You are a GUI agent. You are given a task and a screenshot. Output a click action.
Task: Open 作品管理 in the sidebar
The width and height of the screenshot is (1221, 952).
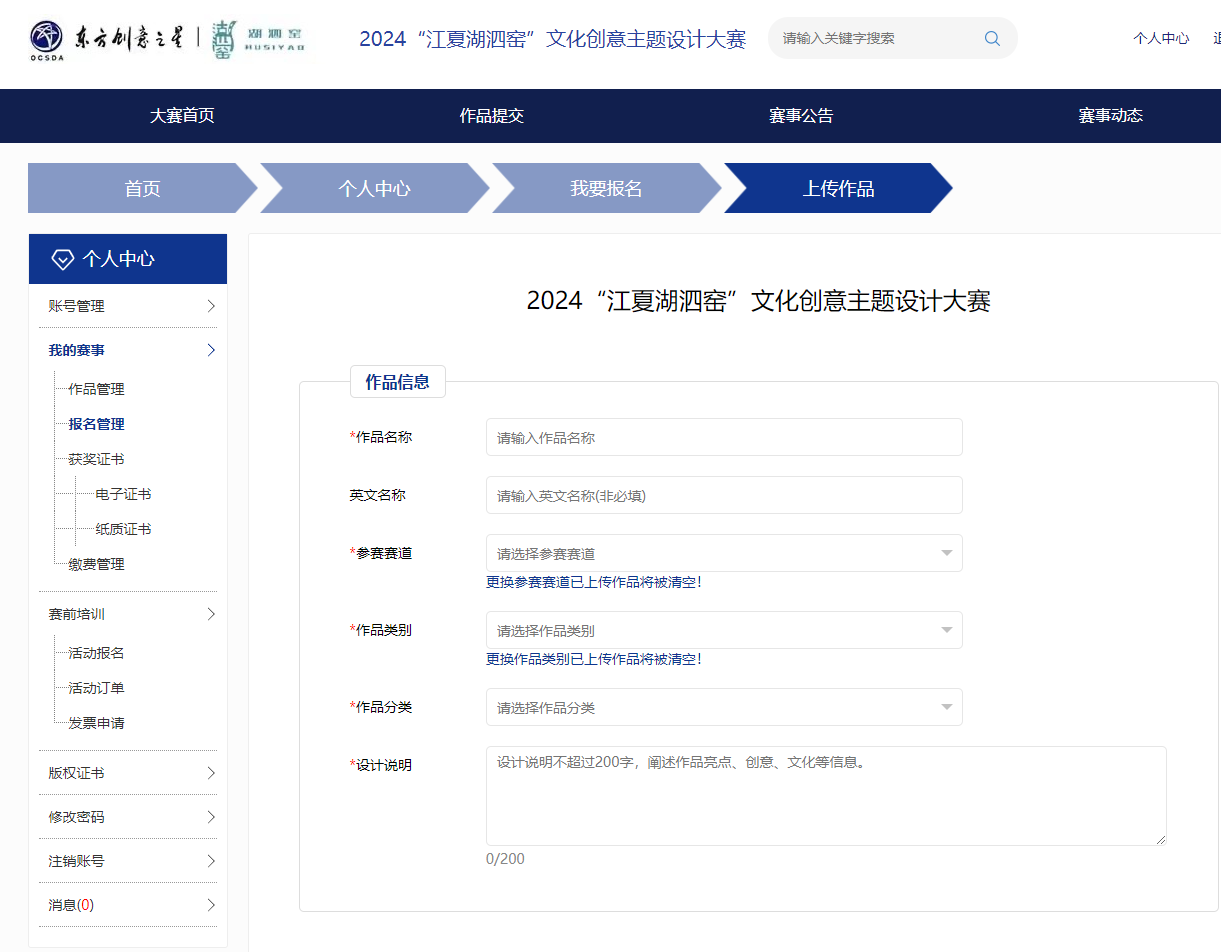click(x=96, y=389)
